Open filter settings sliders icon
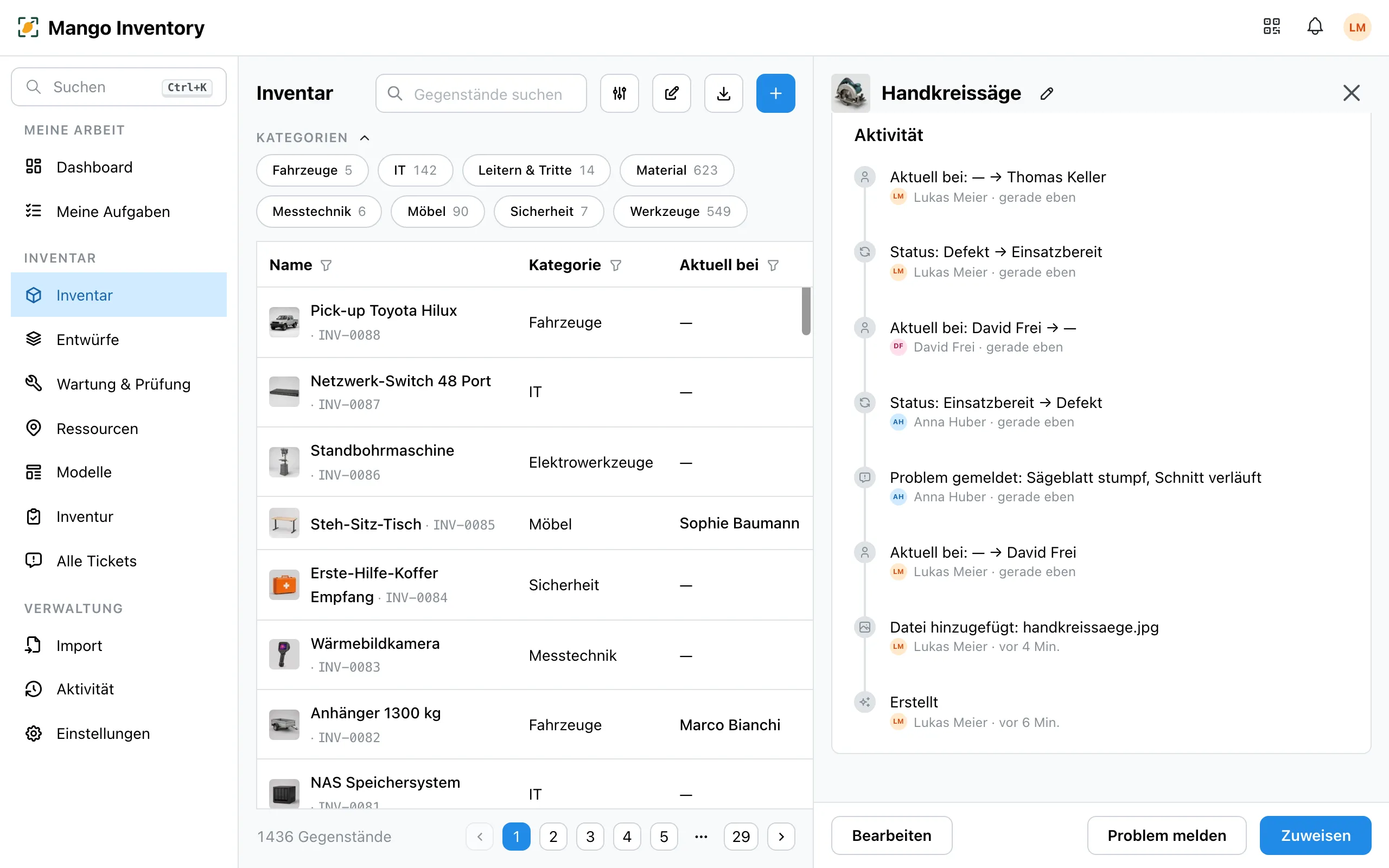 tap(619, 93)
